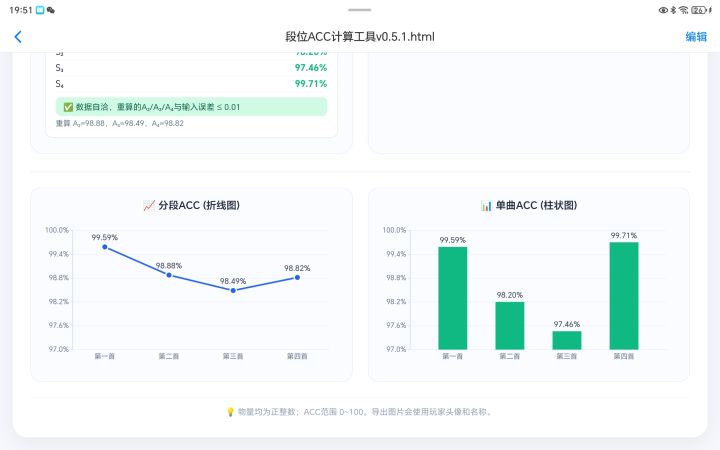Tap the footer tip about ACC范围 0~100
720x450 pixels.
pyautogui.click(x=365, y=412)
